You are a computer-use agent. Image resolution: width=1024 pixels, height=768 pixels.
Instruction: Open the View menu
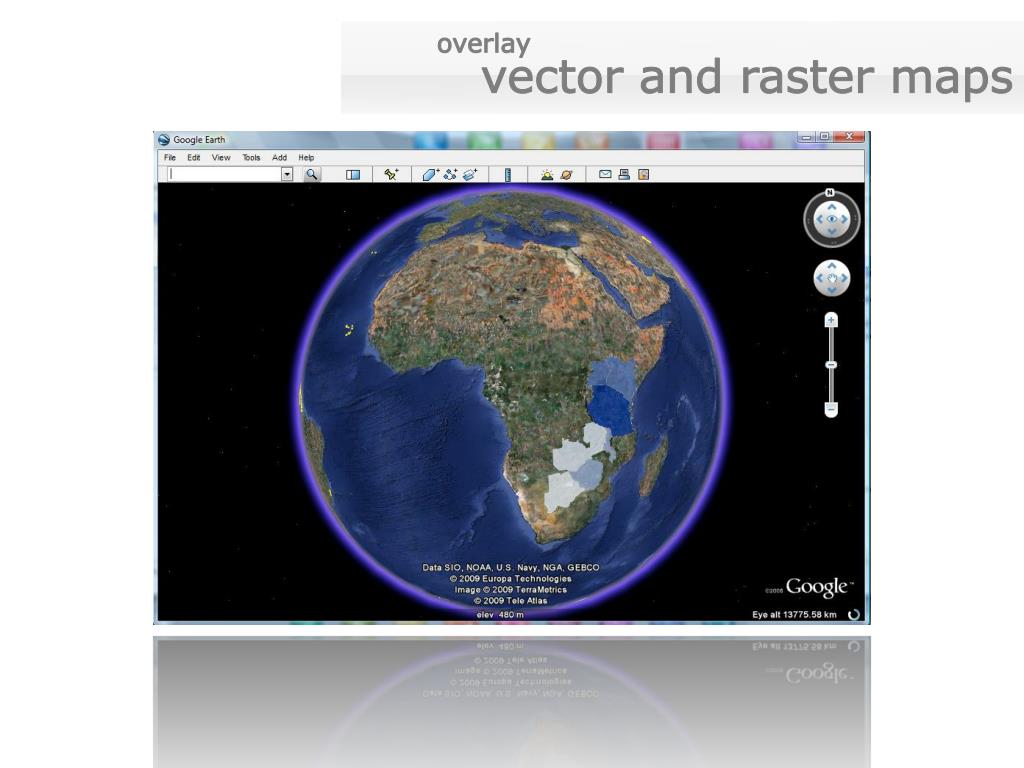click(x=221, y=157)
